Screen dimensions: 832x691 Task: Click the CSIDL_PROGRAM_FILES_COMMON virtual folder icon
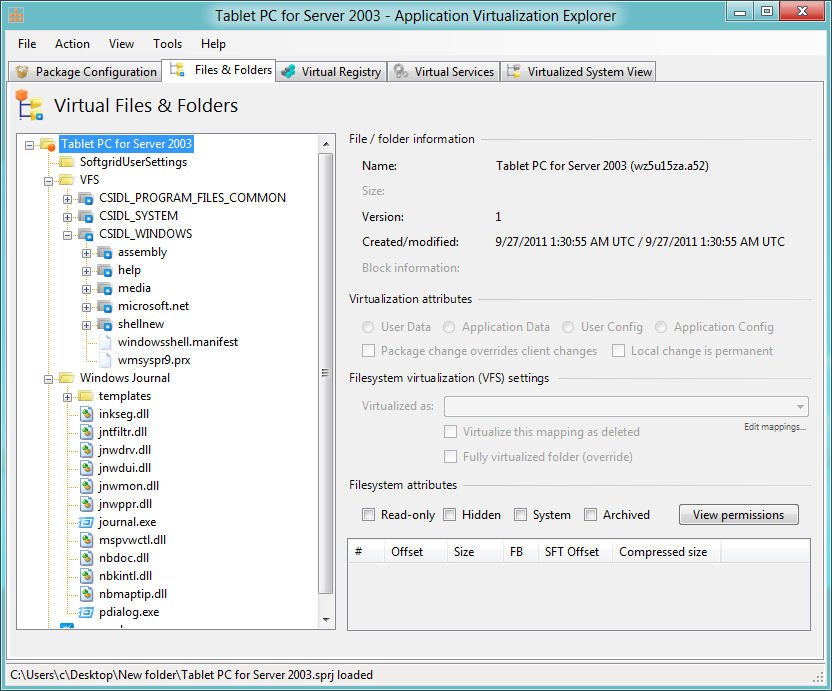86,198
